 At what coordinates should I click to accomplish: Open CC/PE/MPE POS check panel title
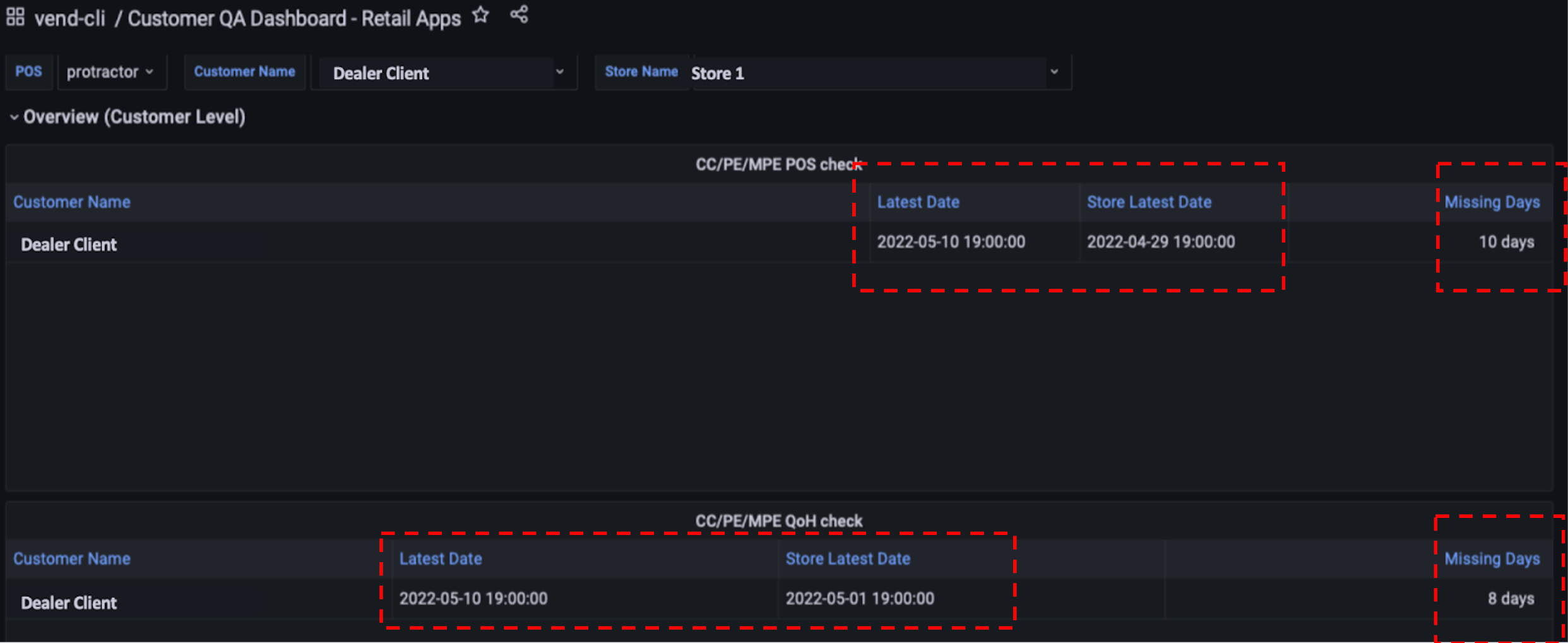click(x=779, y=164)
